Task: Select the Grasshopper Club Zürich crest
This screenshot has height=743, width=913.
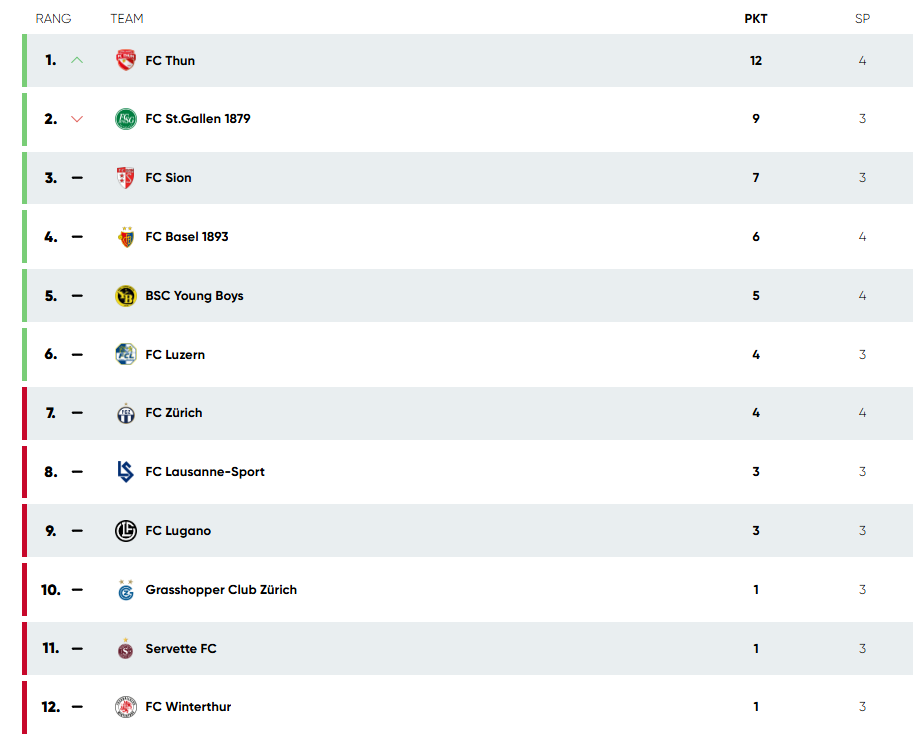Action: pyautogui.click(x=126, y=590)
